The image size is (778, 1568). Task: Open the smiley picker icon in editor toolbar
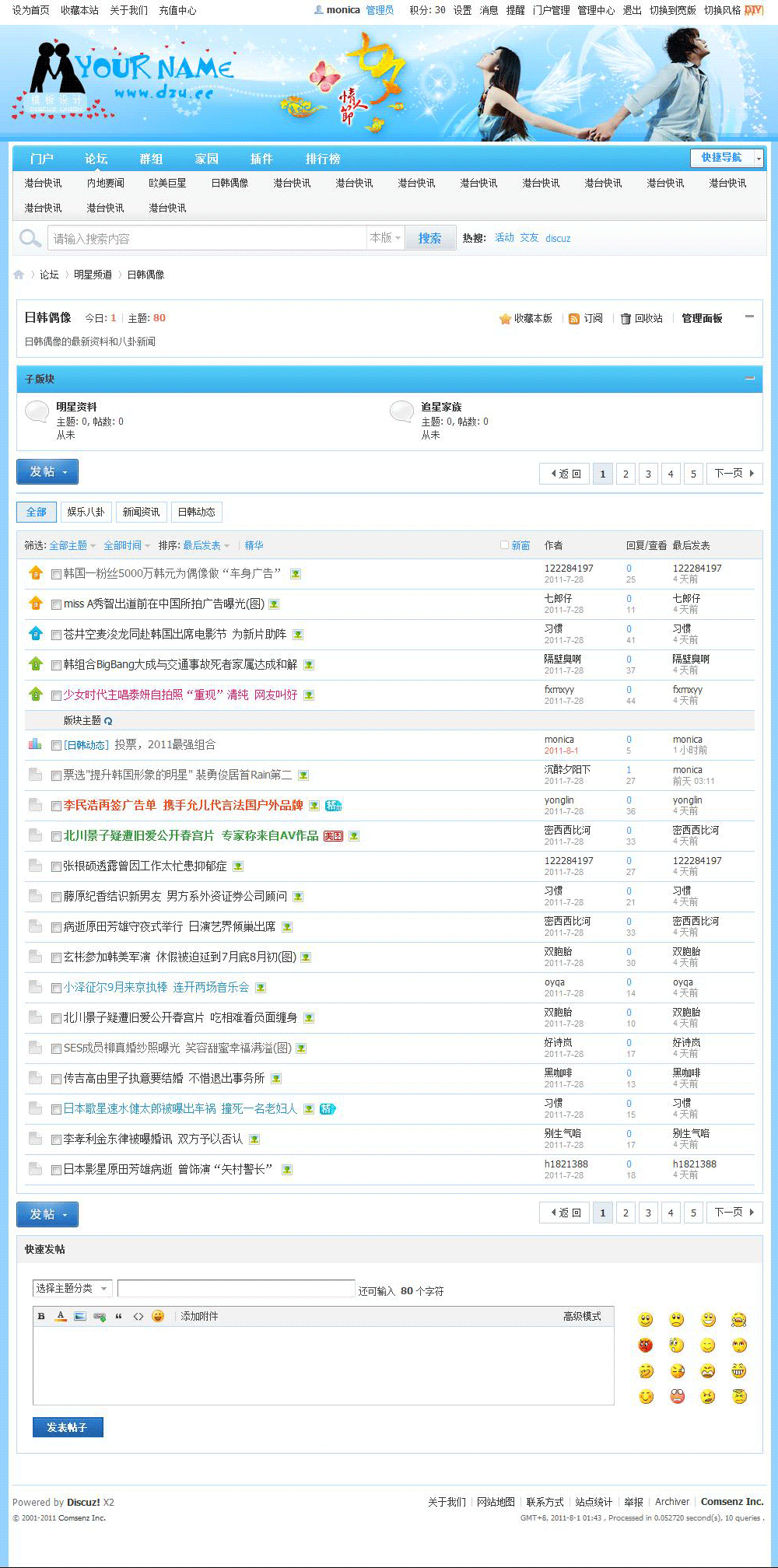click(158, 1316)
